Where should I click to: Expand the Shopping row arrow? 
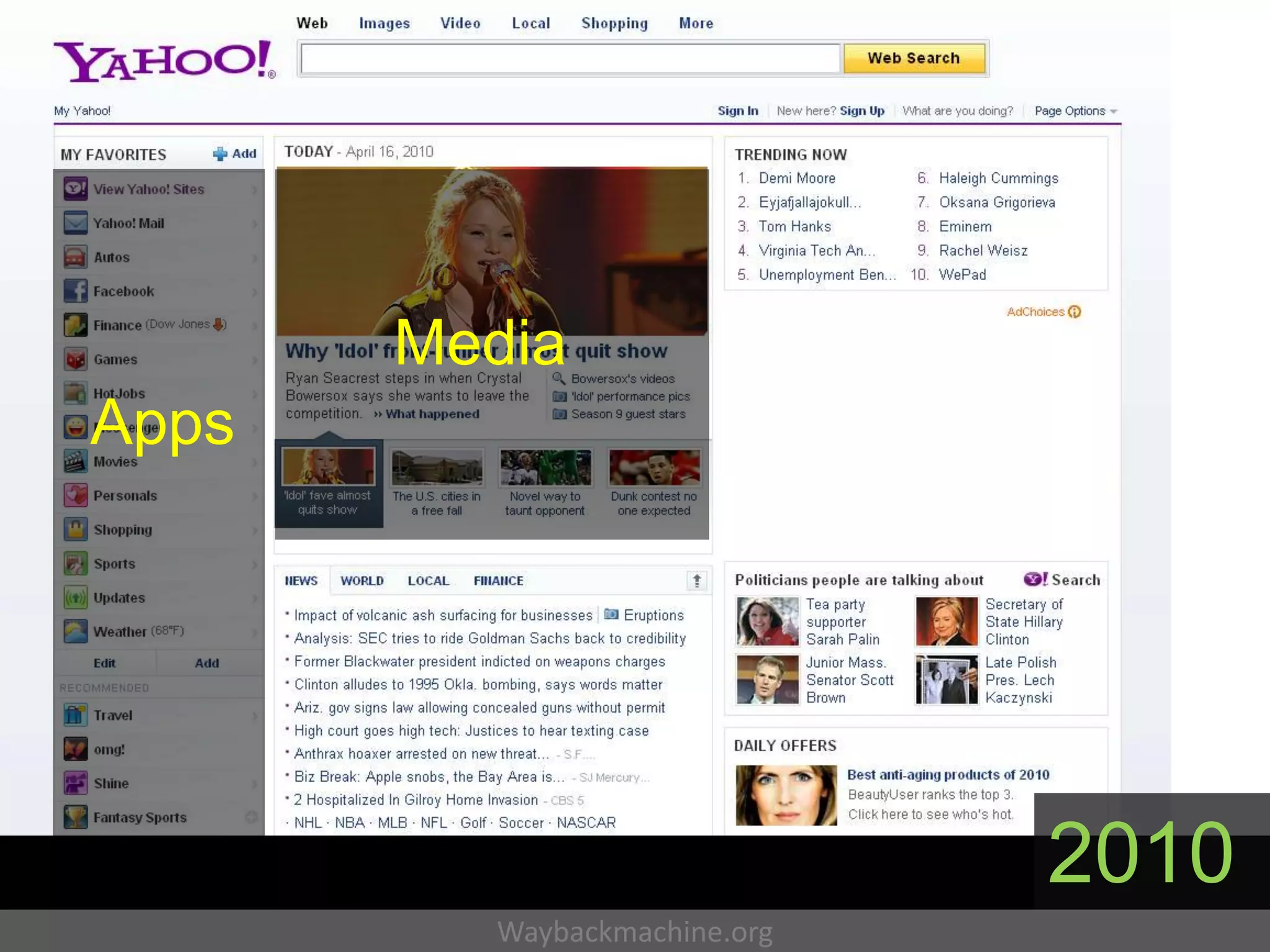tap(254, 530)
